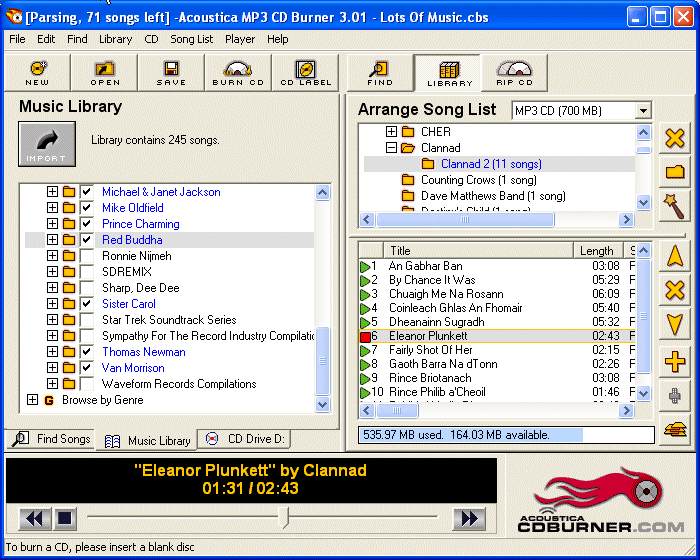The image size is (700, 560).
Task: Click the red playing marker on song 6
Action: (x=366, y=336)
